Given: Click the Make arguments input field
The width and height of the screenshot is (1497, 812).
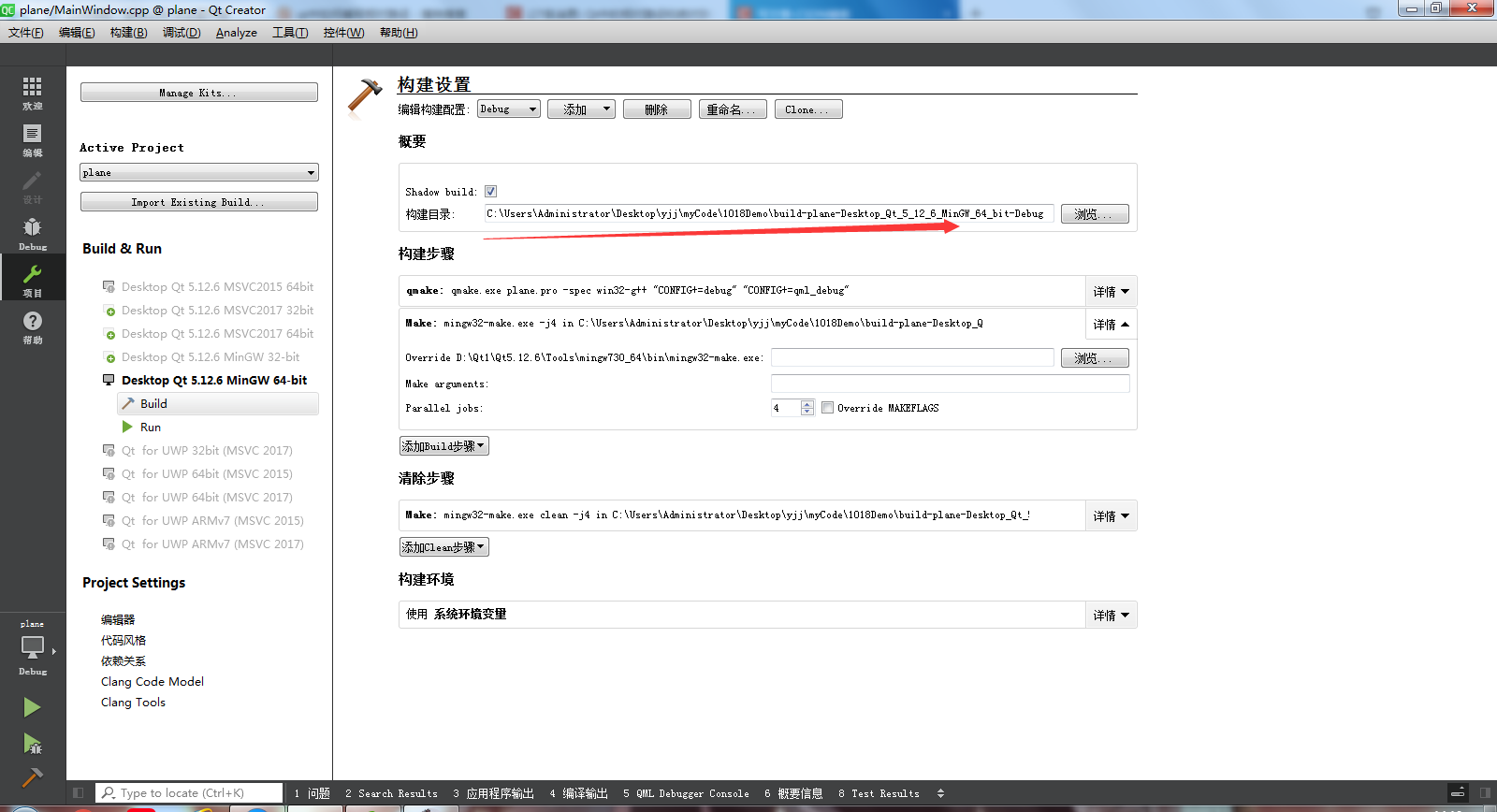Looking at the screenshot, I should (x=950, y=384).
